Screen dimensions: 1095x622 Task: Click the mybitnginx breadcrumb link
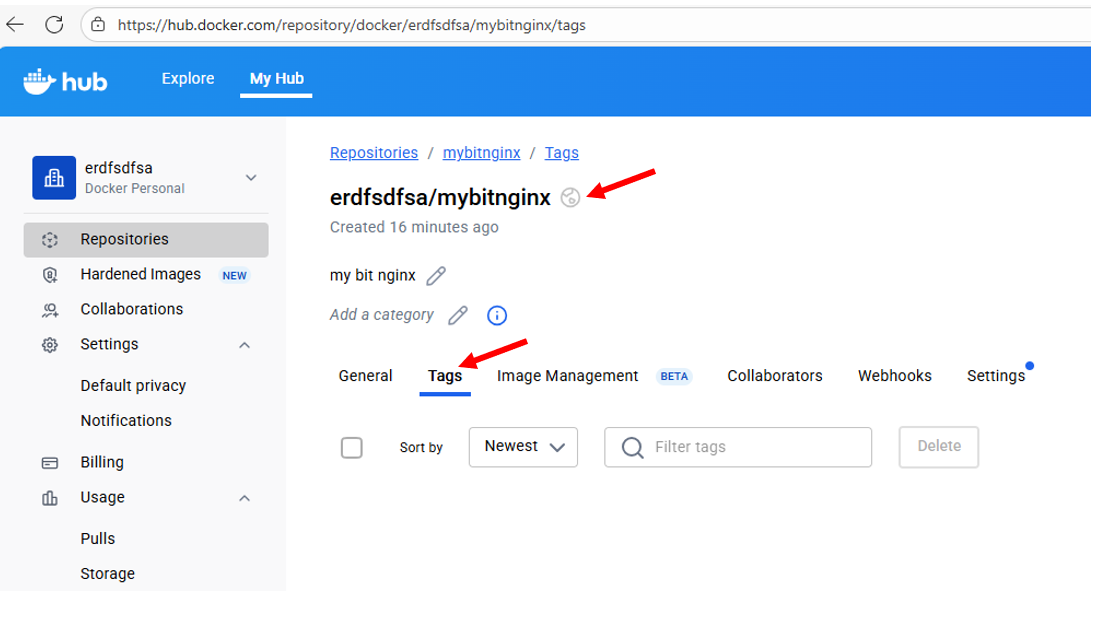click(x=481, y=153)
